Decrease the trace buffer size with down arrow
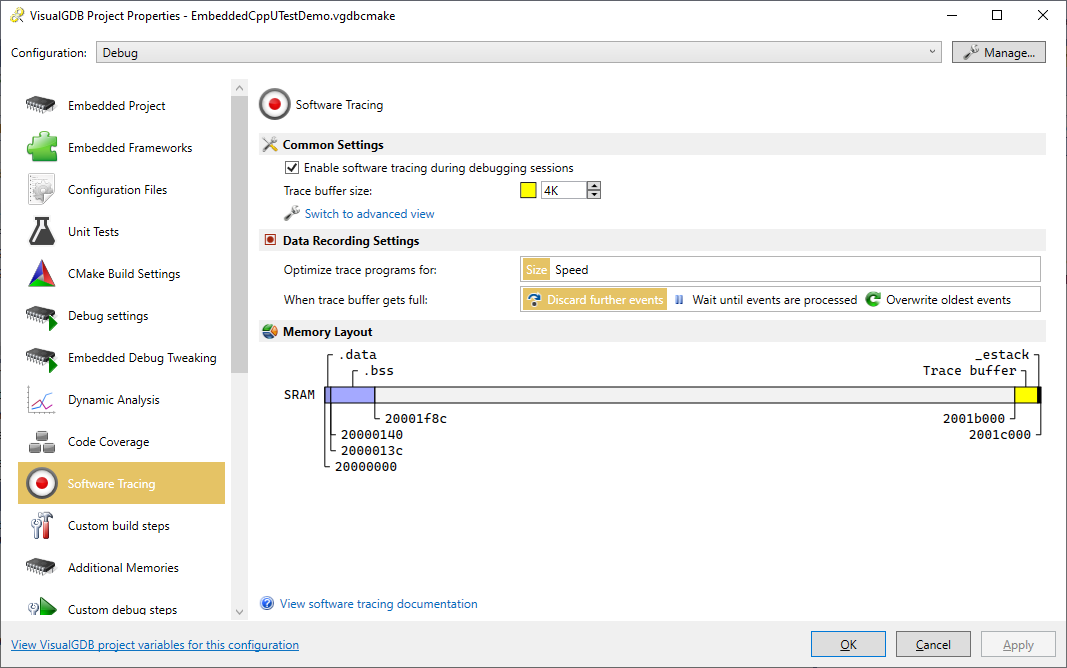 click(x=594, y=195)
